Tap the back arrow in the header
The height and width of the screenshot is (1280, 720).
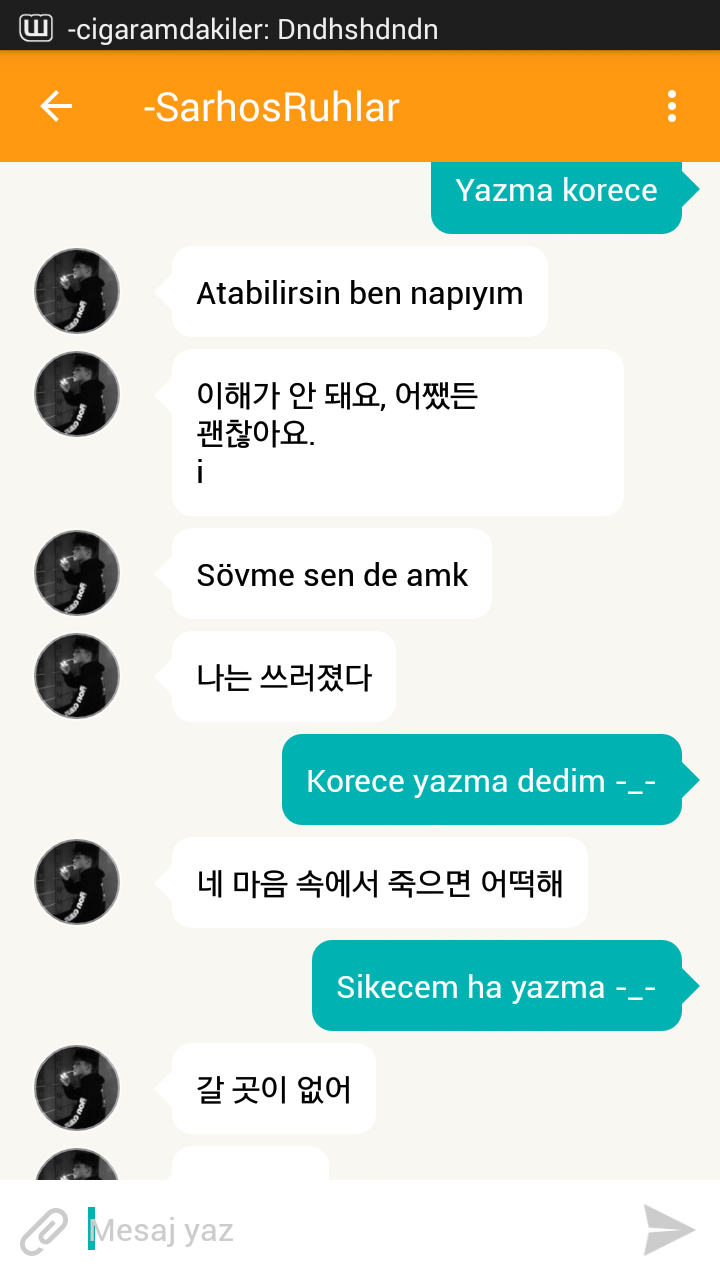click(56, 107)
